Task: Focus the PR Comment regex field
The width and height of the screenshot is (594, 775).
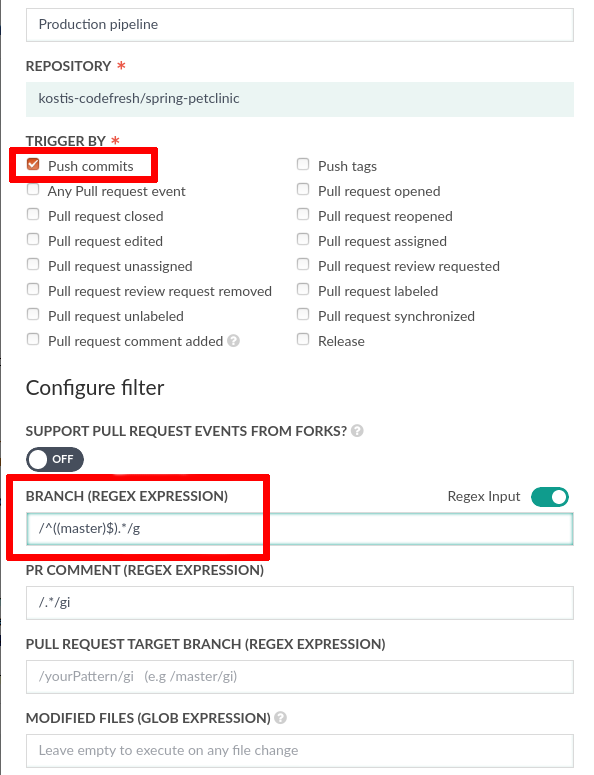Action: tap(299, 603)
